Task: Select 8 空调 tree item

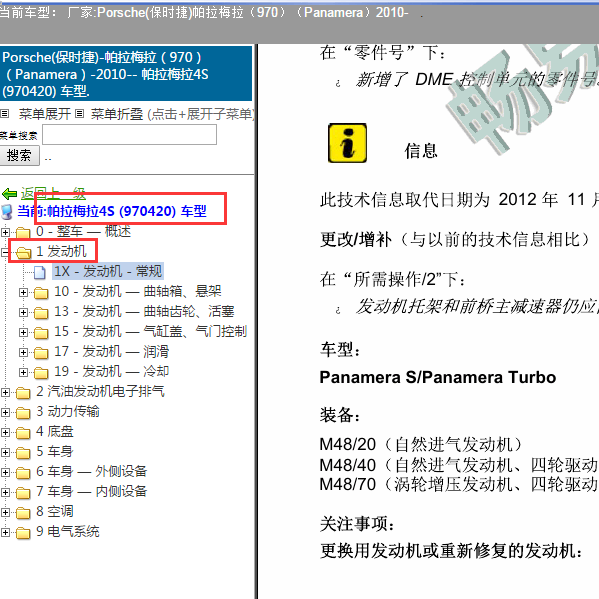Action: coord(55,512)
